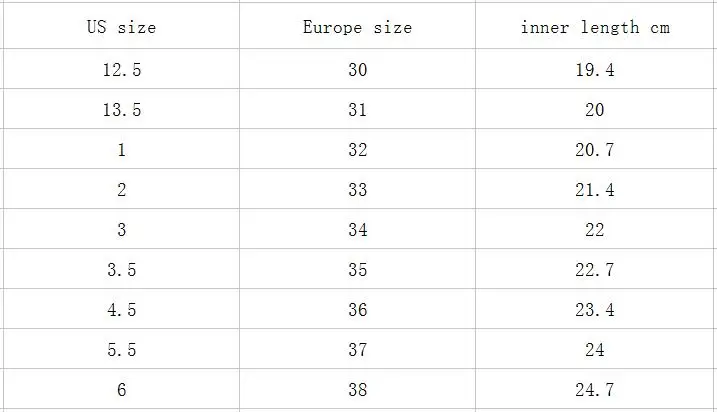717x412 pixels.
Task: Select the Europe size 33 cell
Action: [x=357, y=189]
